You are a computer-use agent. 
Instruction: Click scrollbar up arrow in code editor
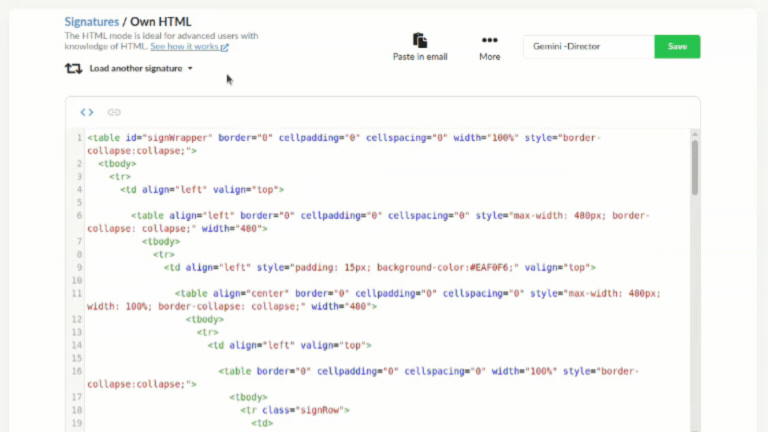click(695, 134)
